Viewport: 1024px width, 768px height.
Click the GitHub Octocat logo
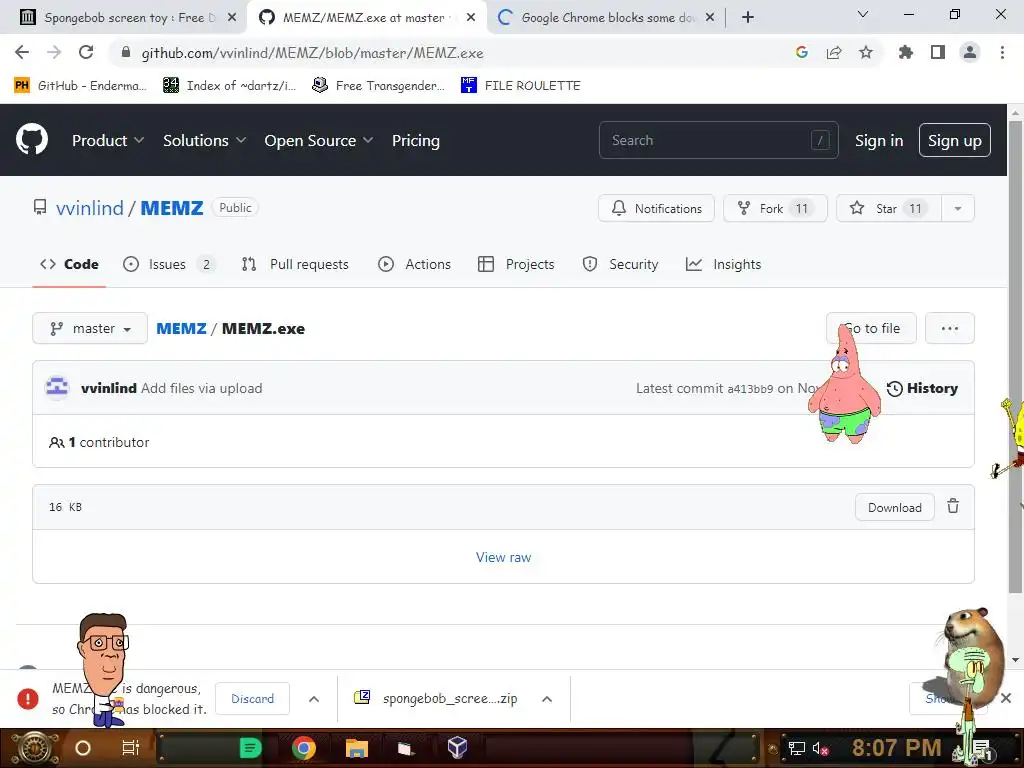point(32,140)
